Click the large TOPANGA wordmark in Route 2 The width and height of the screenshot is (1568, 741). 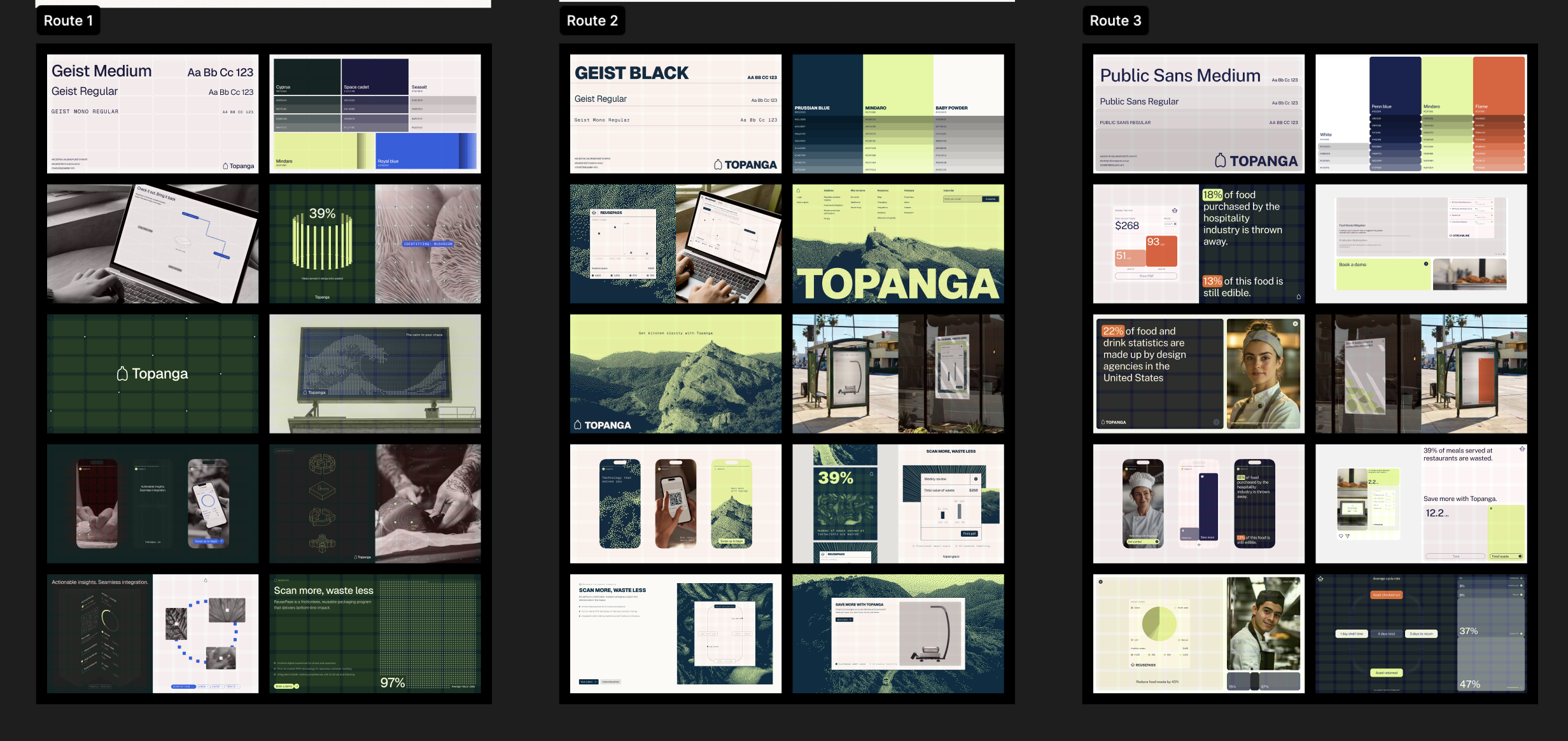tap(898, 284)
